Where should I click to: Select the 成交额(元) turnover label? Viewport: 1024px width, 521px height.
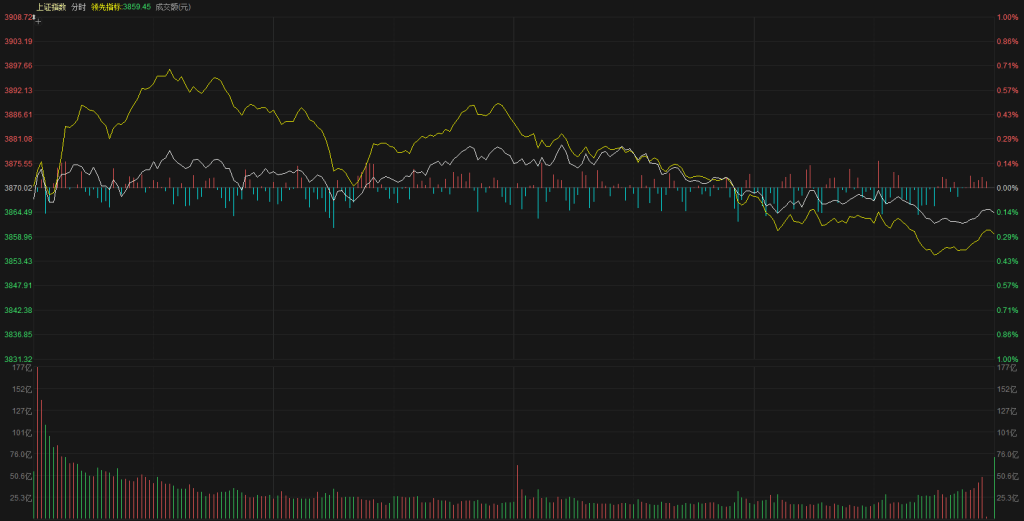173,7
